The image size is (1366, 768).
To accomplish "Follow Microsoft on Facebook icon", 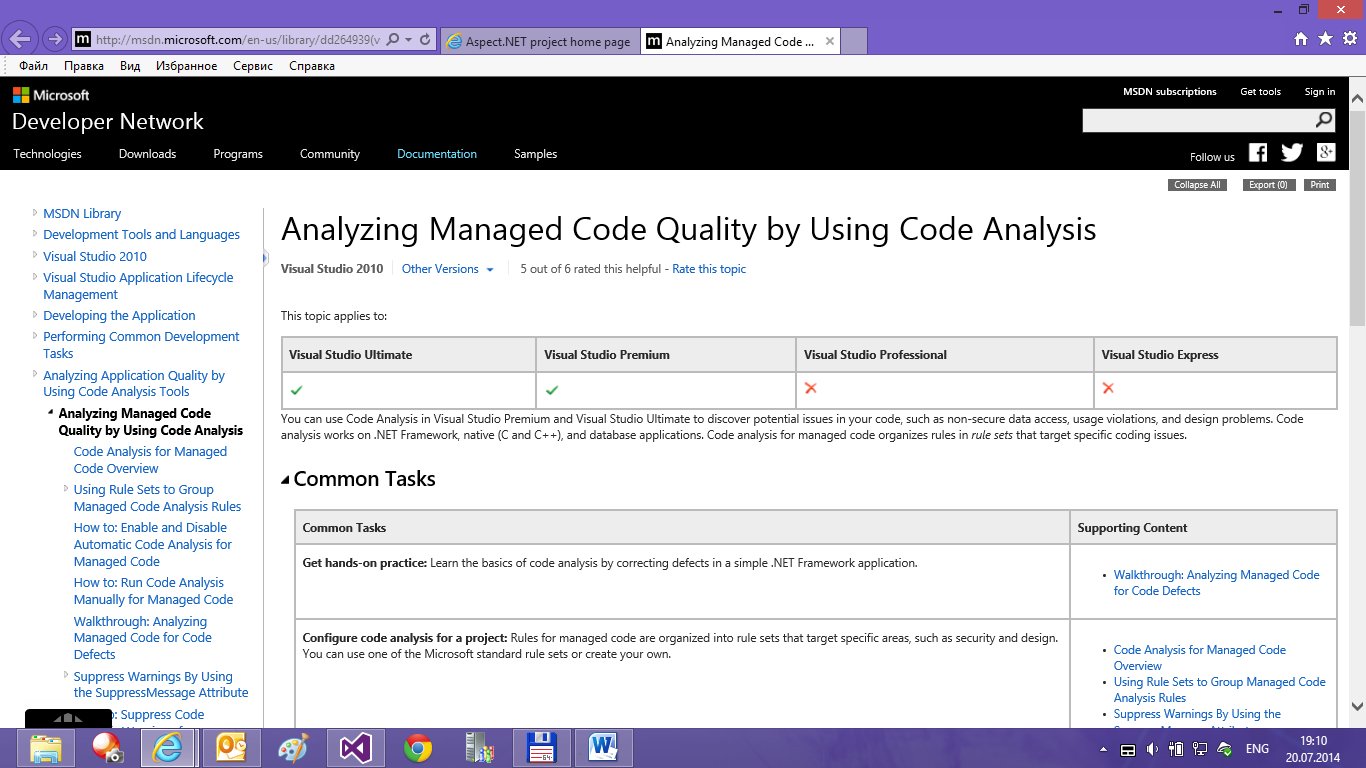I will [x=1258, y=153].
